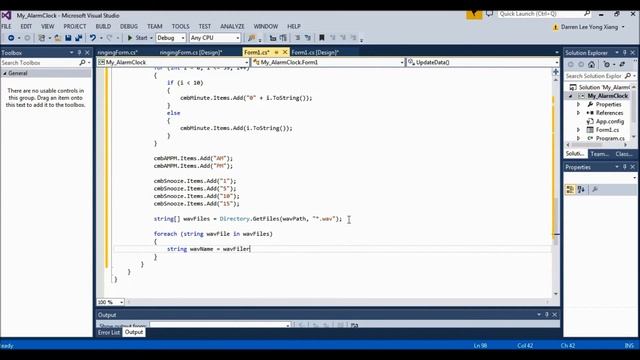
Task: Click the Redo toolbar icon
Action: [x=109, y=38]
